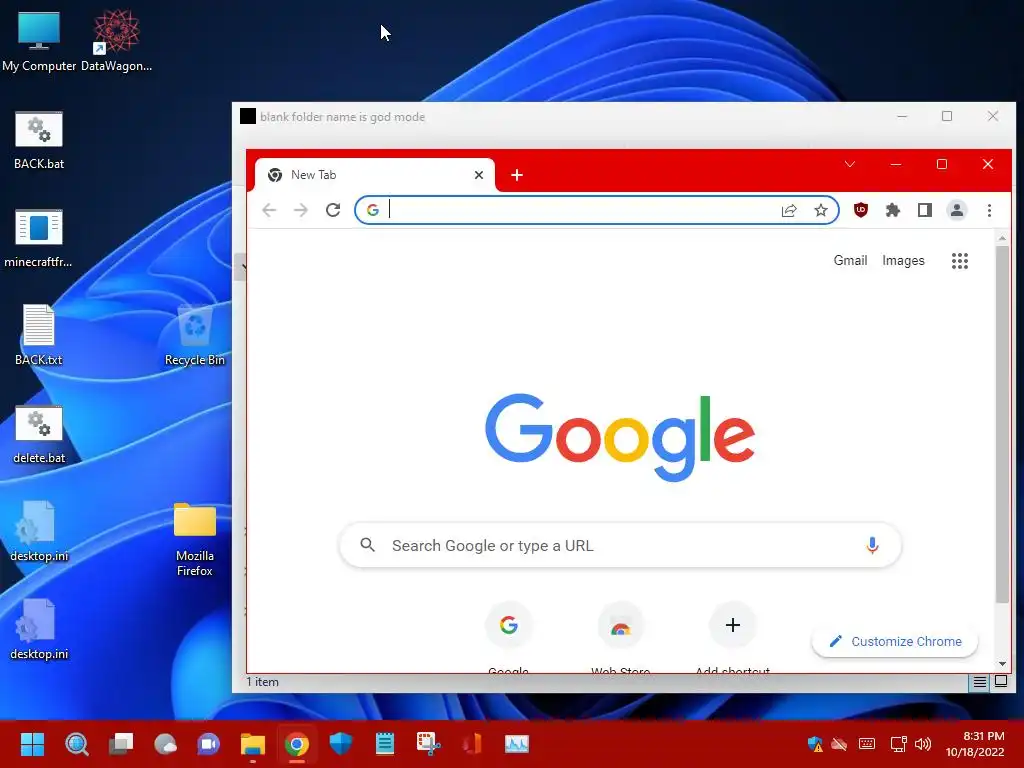The width and height of the screenshot is (1024, 768).
Task: Open Google apps grid
Action: tap(960, 261)
